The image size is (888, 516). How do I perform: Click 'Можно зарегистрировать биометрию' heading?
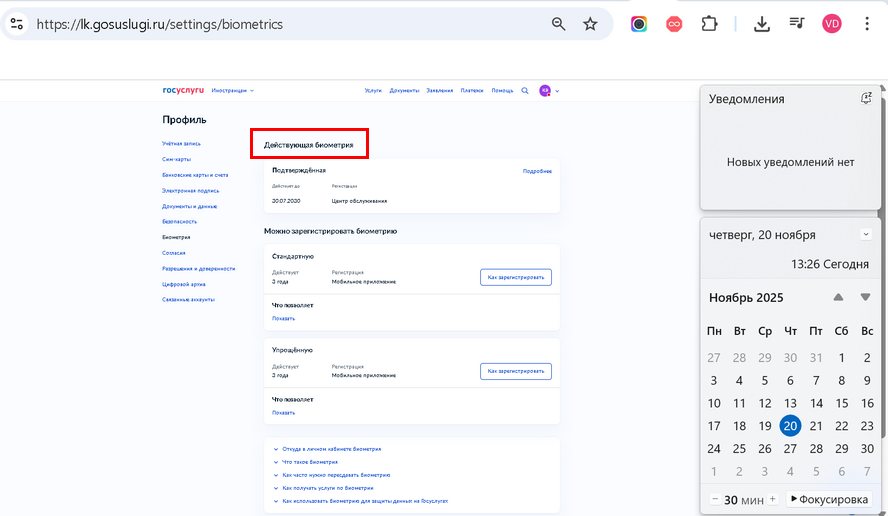[x=330, y=231]
